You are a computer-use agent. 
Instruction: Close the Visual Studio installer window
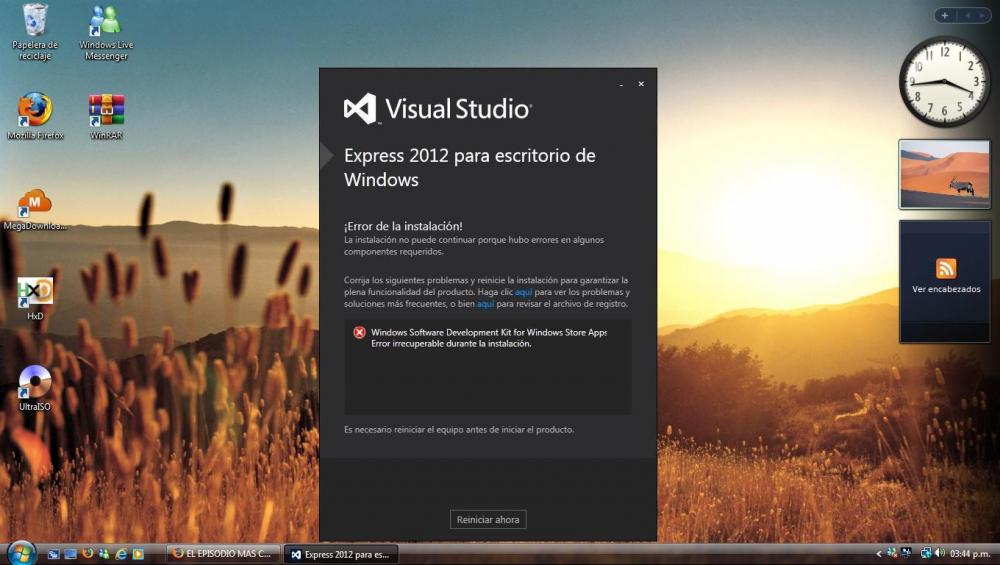pyautogui.click(x=641, y=84)
